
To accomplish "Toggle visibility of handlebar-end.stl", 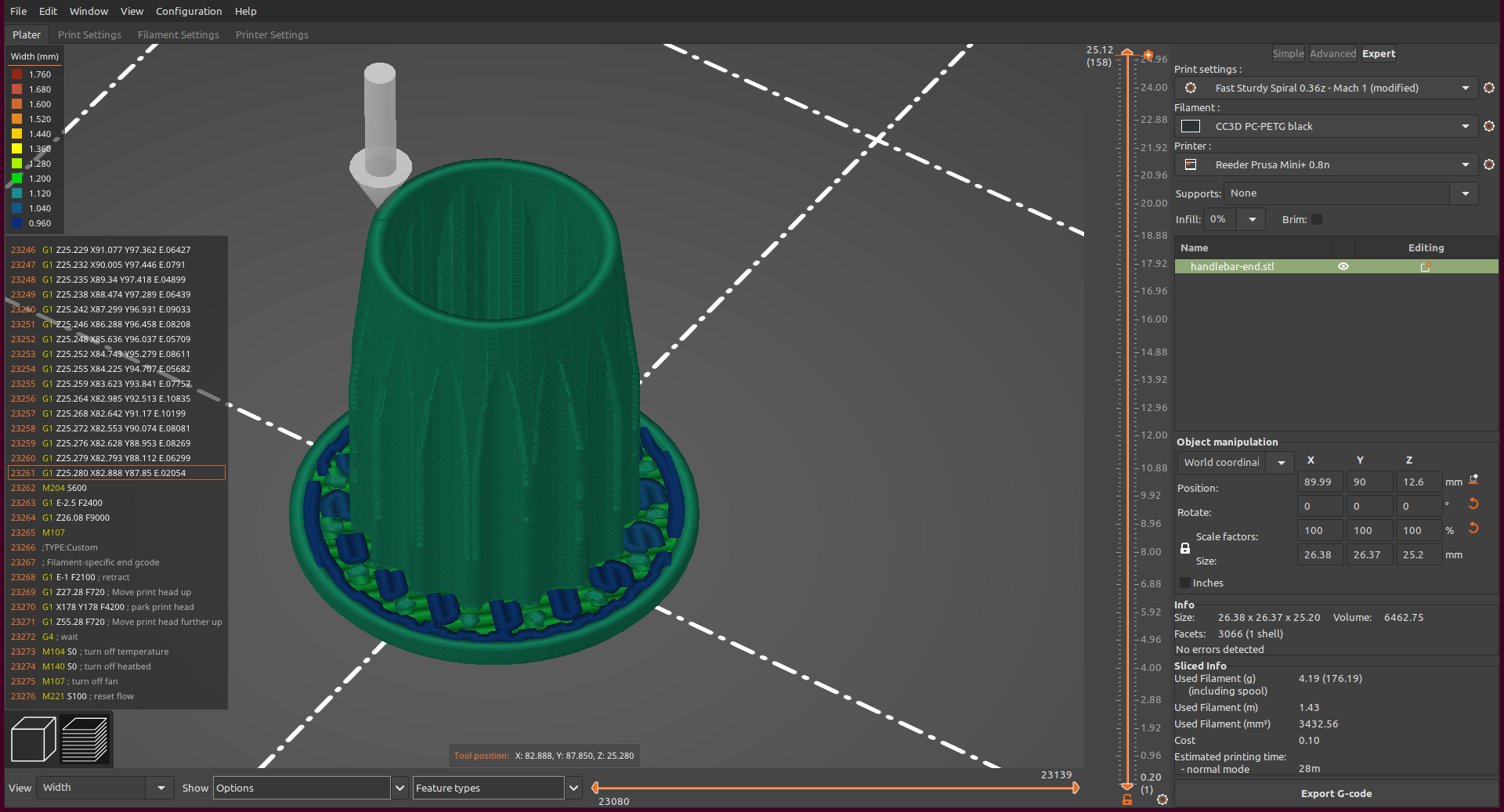I will [x=1343, y=266].
